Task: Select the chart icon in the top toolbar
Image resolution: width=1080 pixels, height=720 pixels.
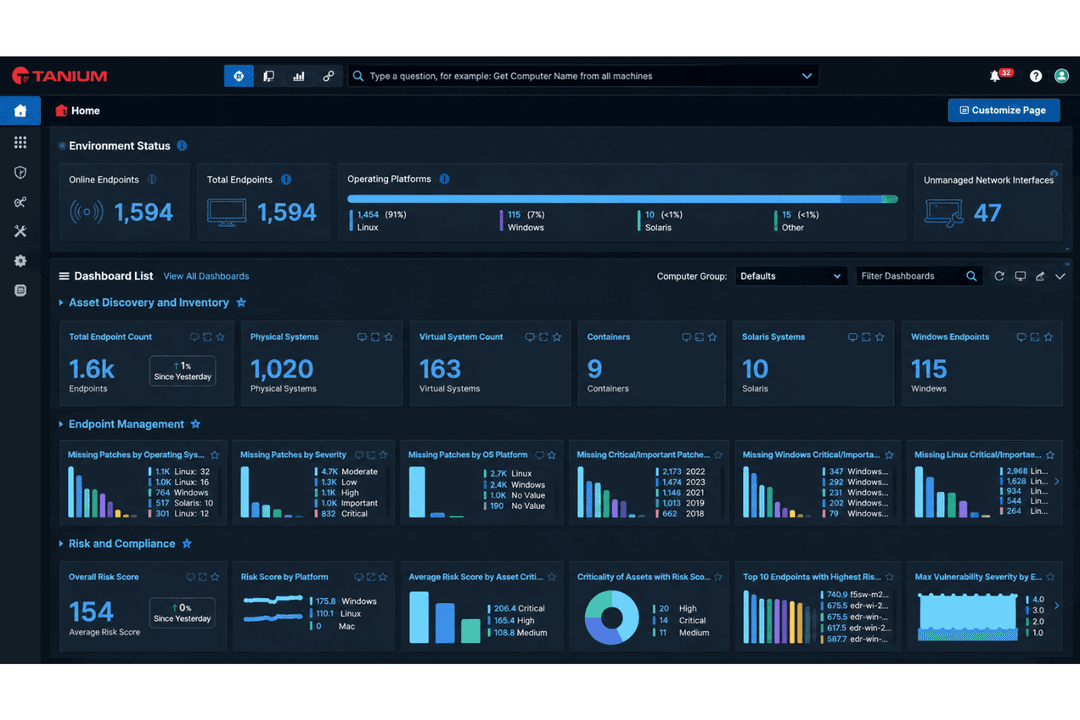Action: tap(298, 76)
